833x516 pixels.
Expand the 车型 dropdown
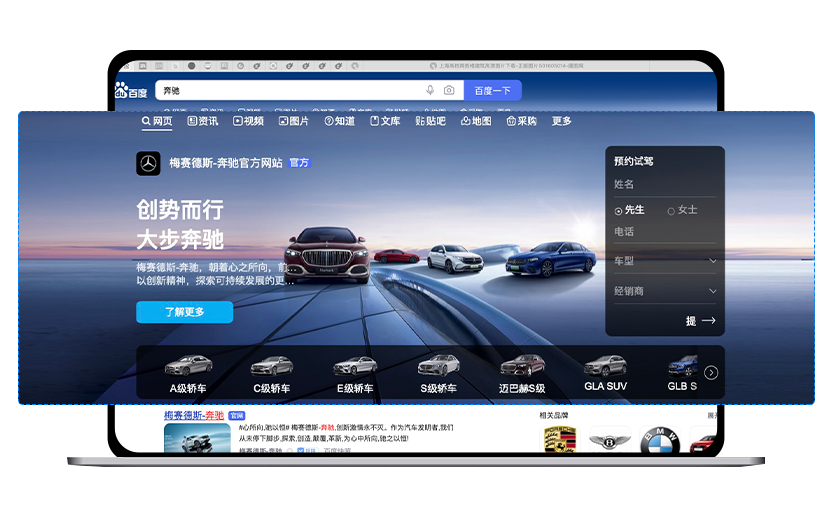[665, 261]
